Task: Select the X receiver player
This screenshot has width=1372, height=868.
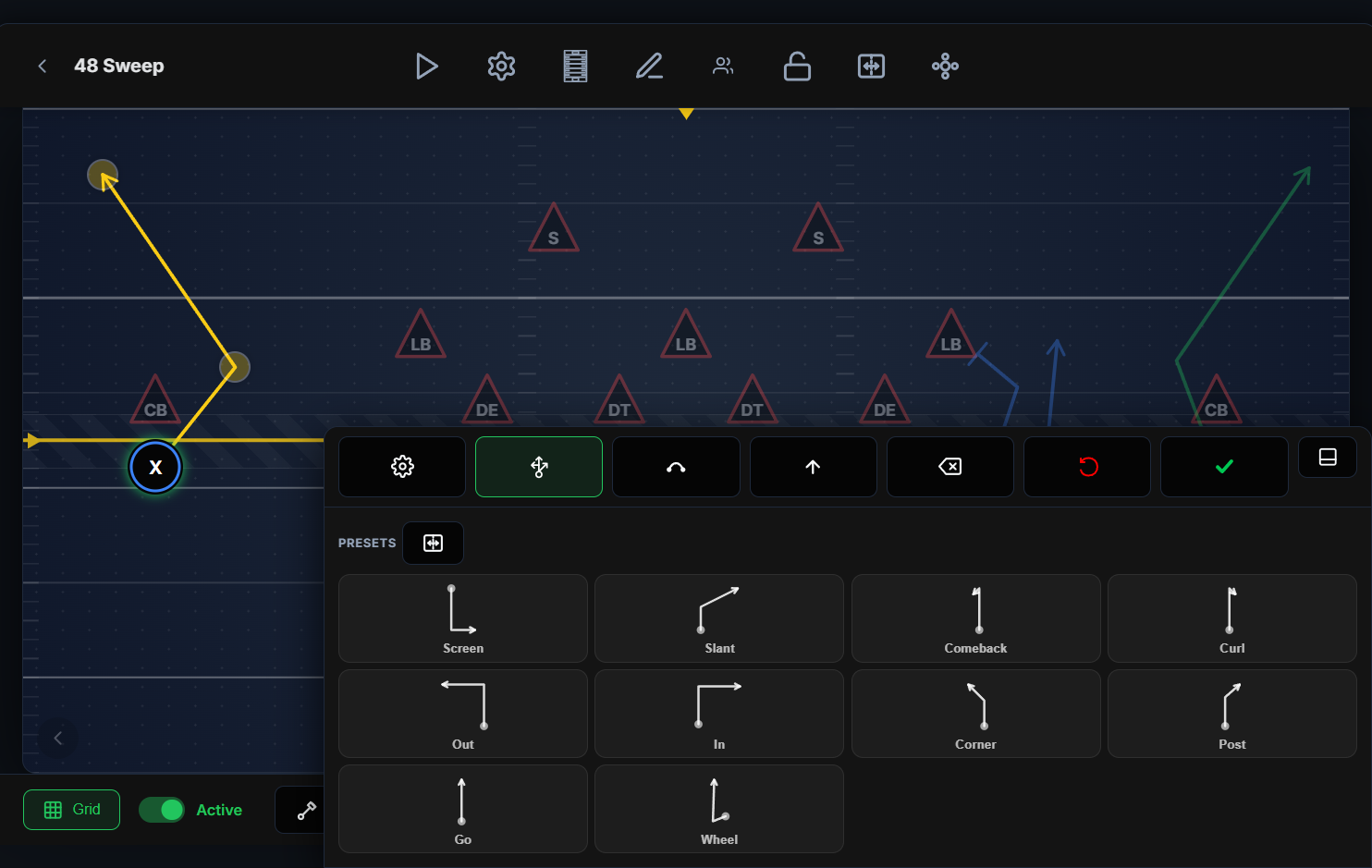Action: (155, 467)
